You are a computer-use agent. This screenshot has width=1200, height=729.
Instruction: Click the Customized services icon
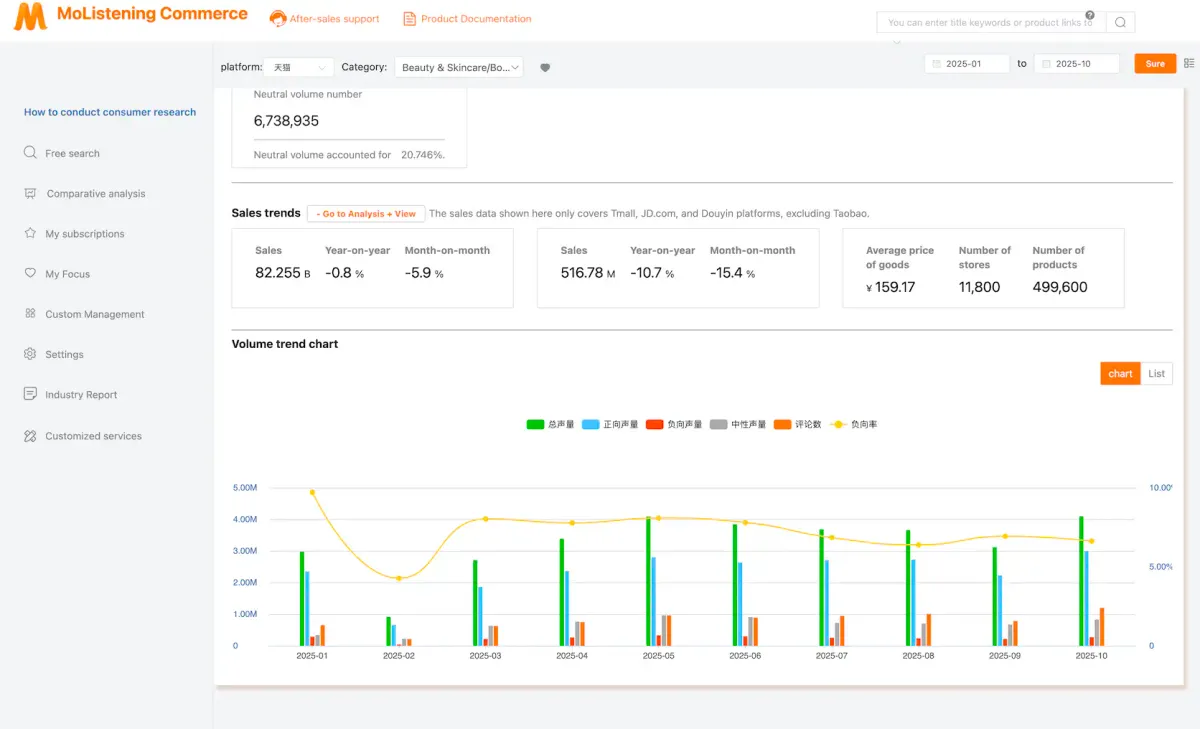[x=30, y=435]
